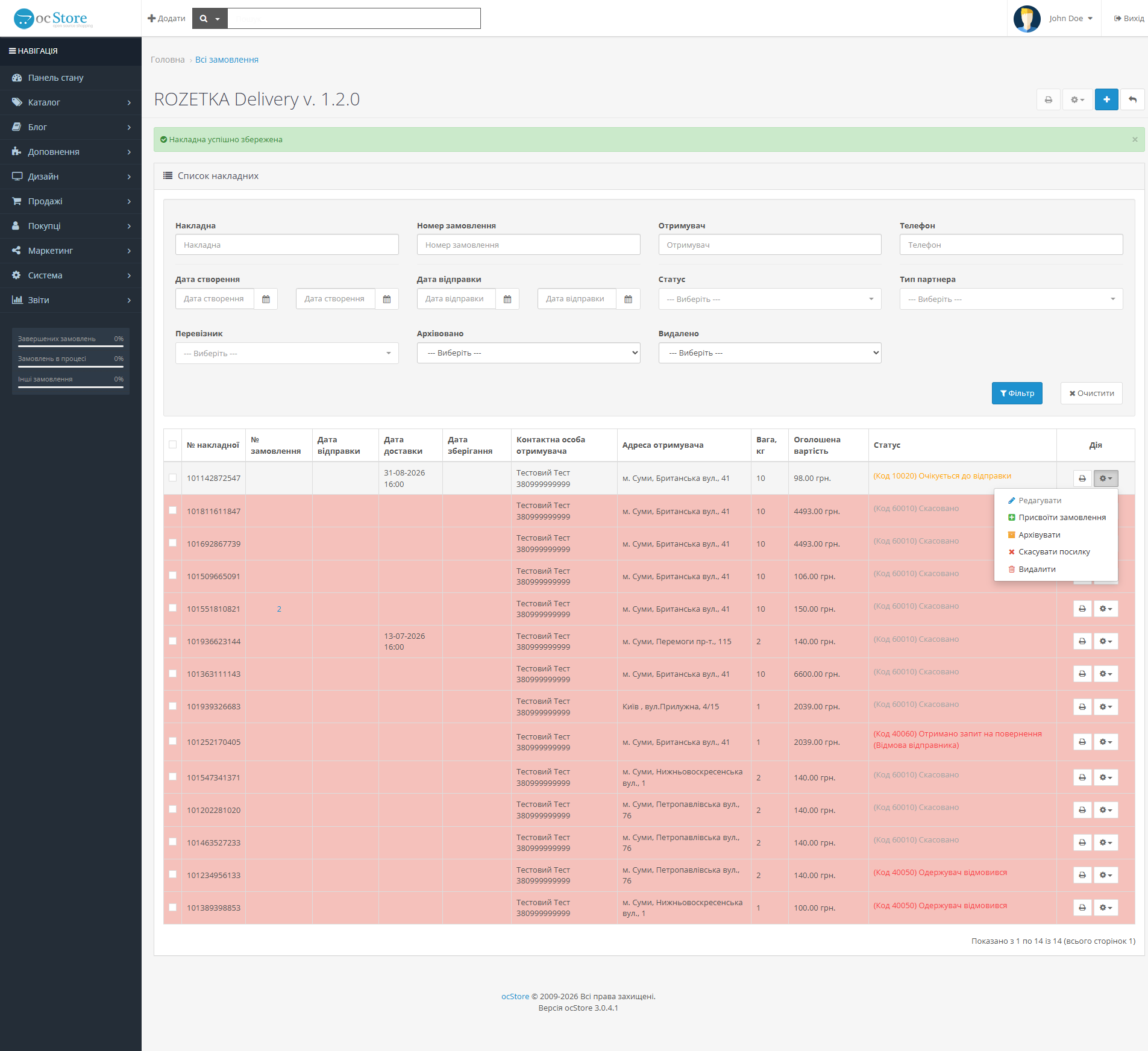
Task: Print invoice 101142872547
Action: [x=1082, y=478]
